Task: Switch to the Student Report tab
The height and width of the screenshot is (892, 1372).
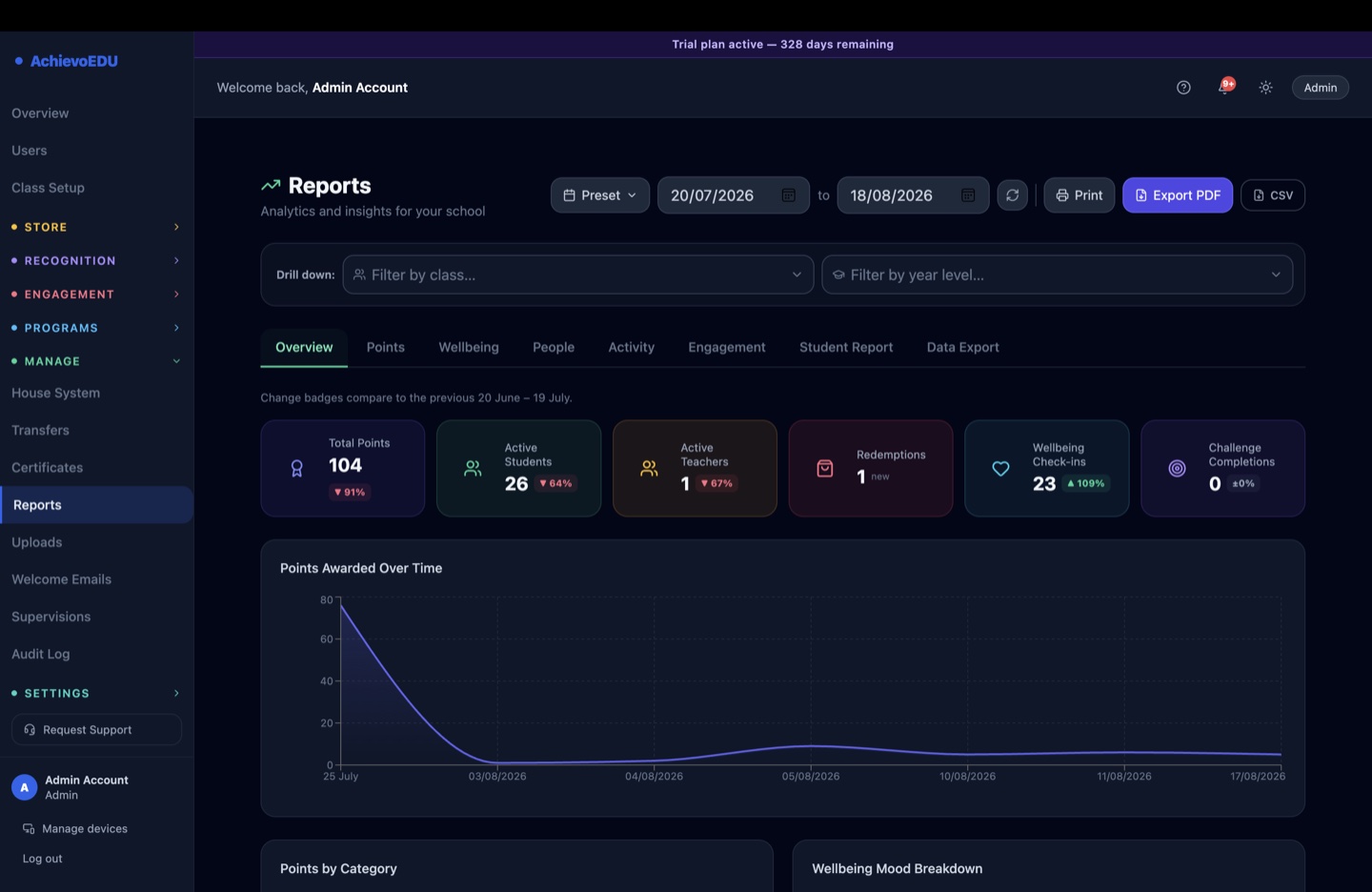Action: click(846, 347)
